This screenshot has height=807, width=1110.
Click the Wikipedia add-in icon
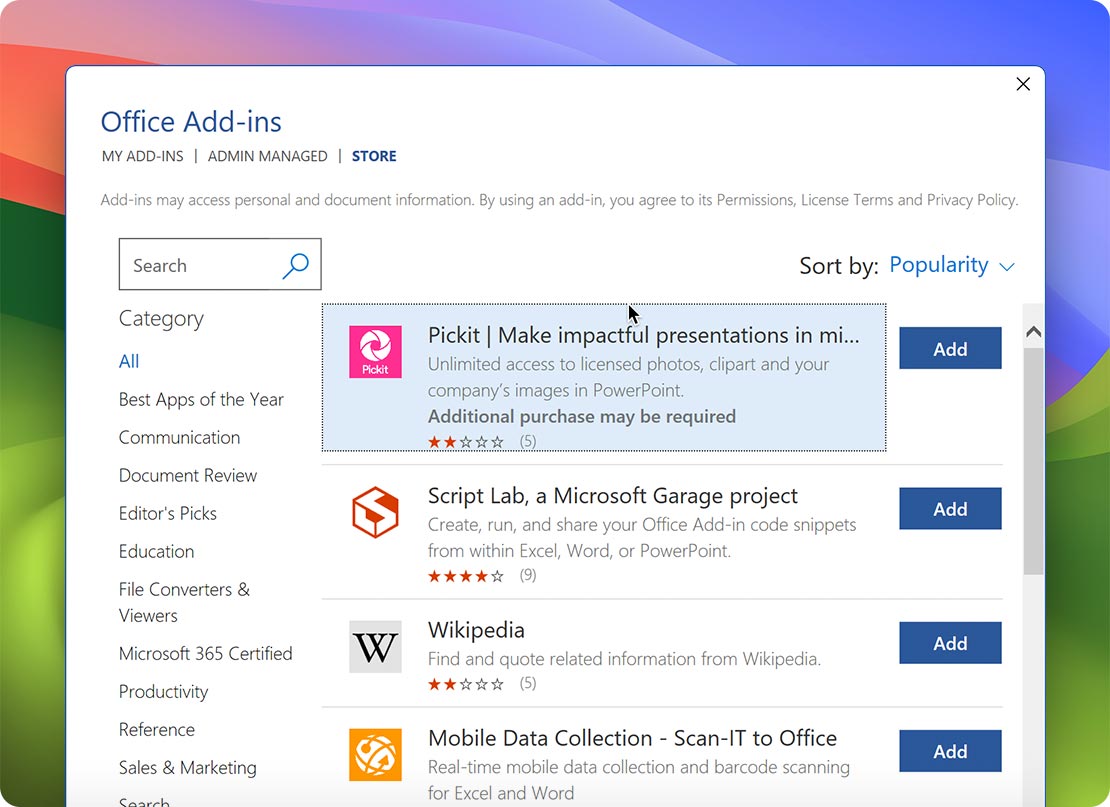coord(375,647)
